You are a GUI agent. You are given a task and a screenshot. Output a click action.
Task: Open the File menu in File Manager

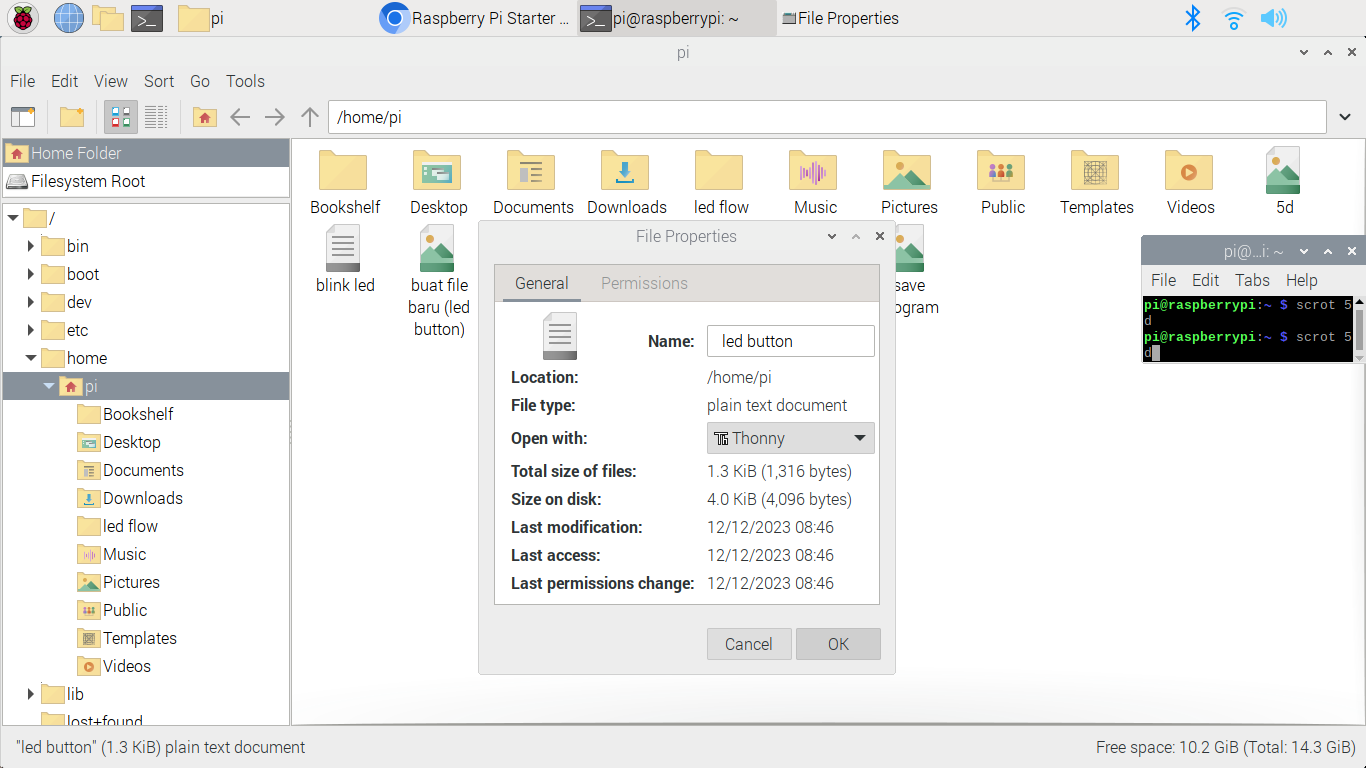(x=22, y=81)
